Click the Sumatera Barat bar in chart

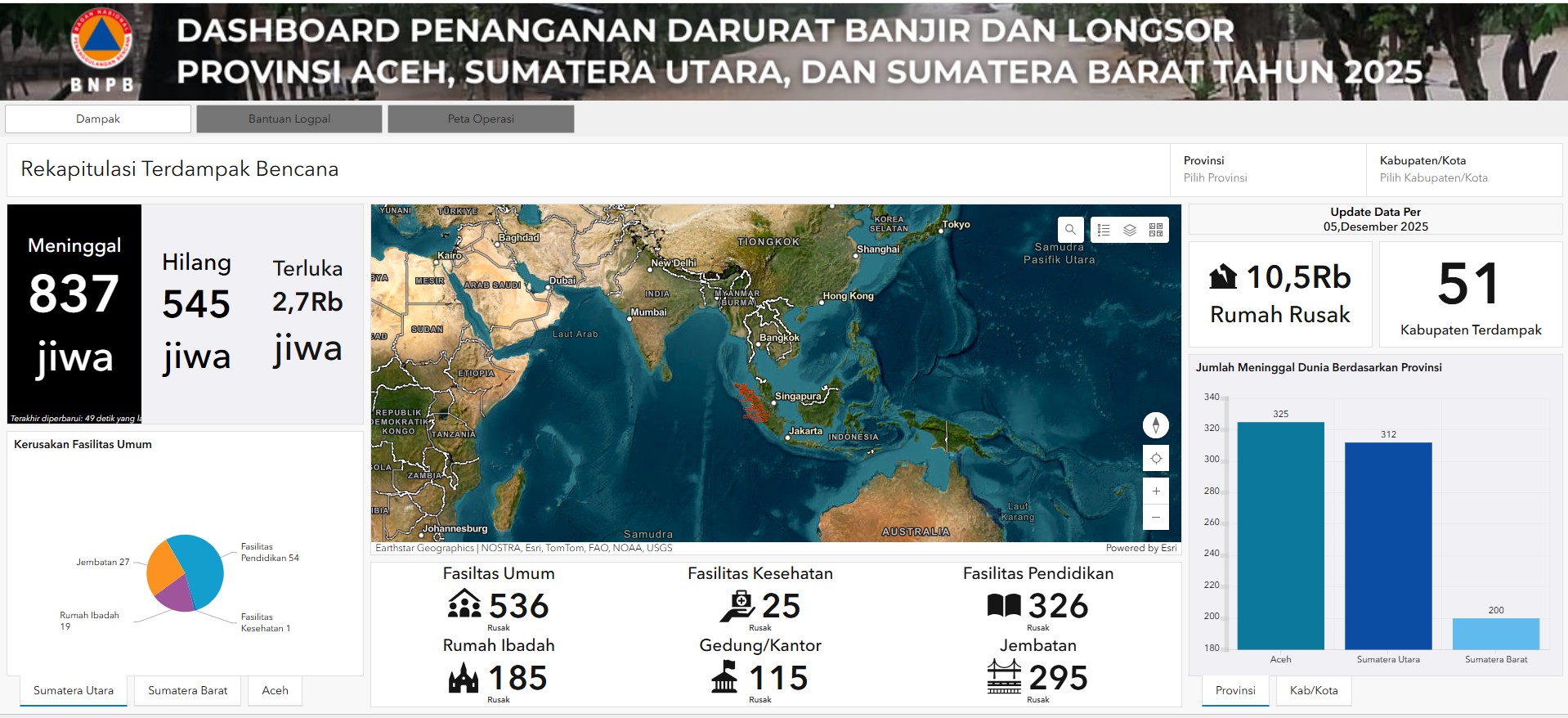coord(1496,634)
